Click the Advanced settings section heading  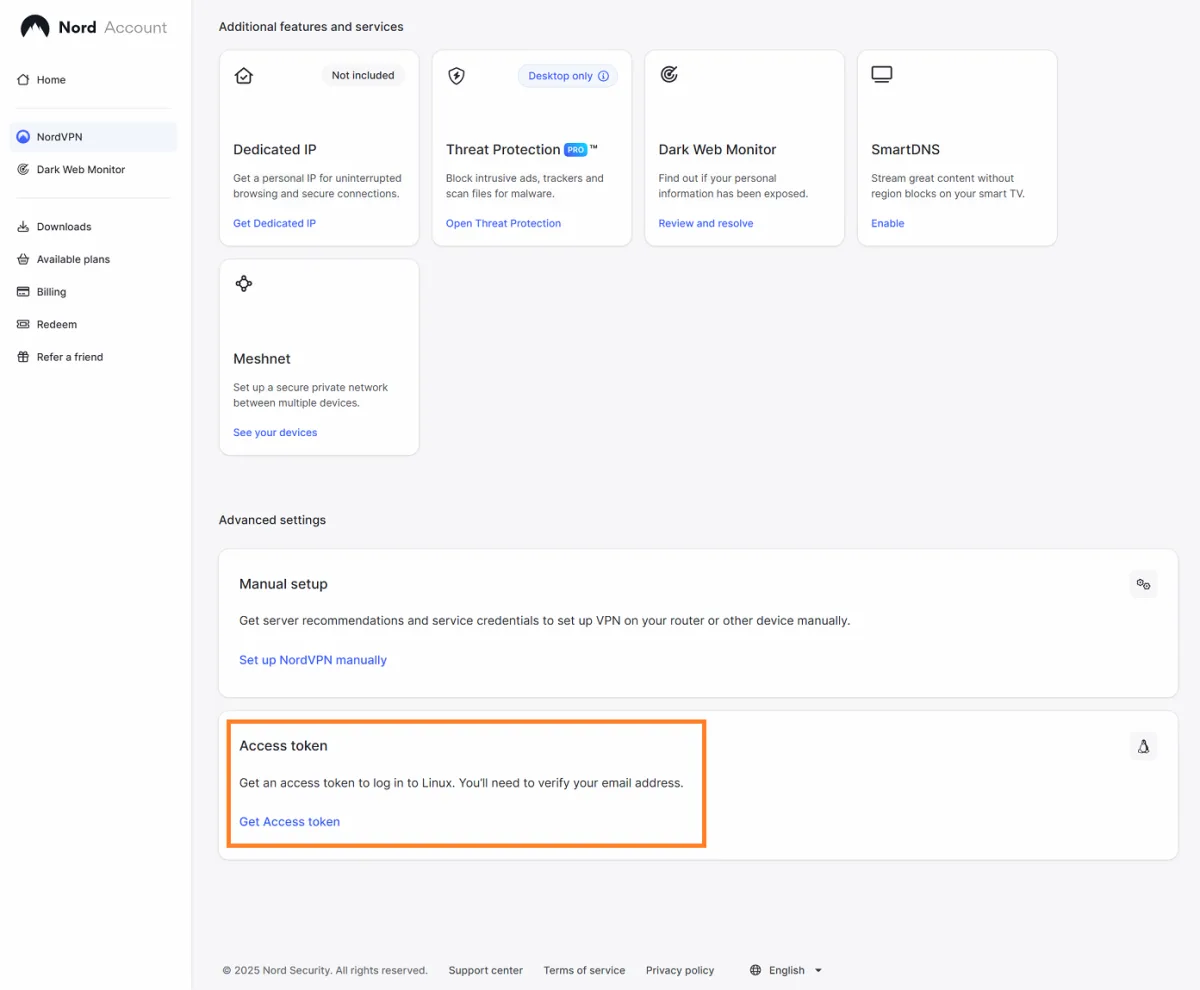click(x=272, y=520)
